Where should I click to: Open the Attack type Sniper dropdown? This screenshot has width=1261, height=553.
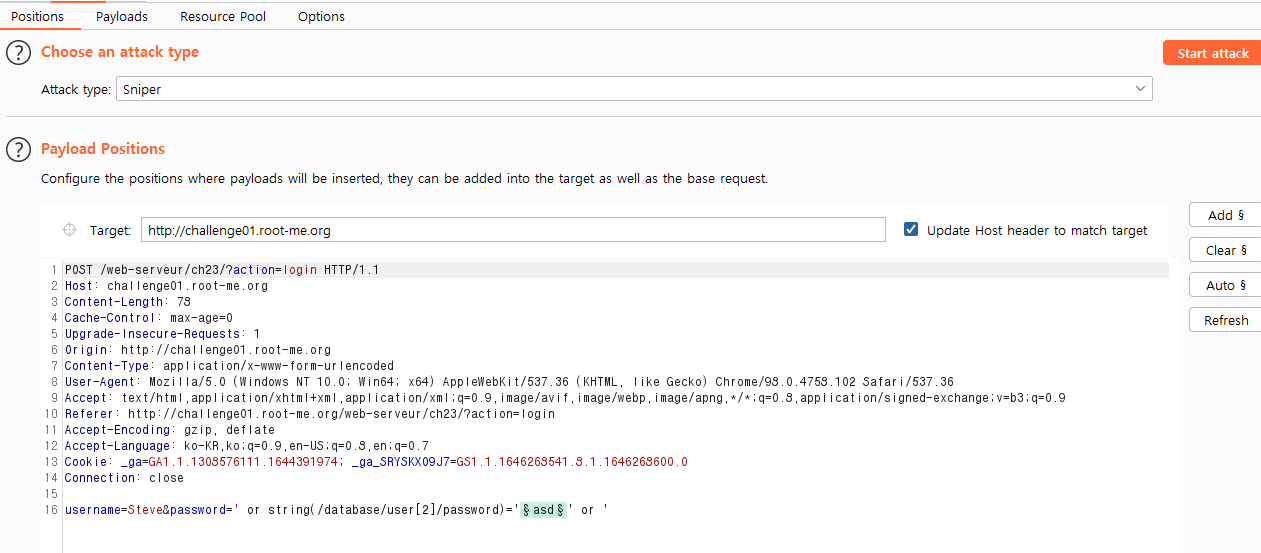tap(634, 89)
